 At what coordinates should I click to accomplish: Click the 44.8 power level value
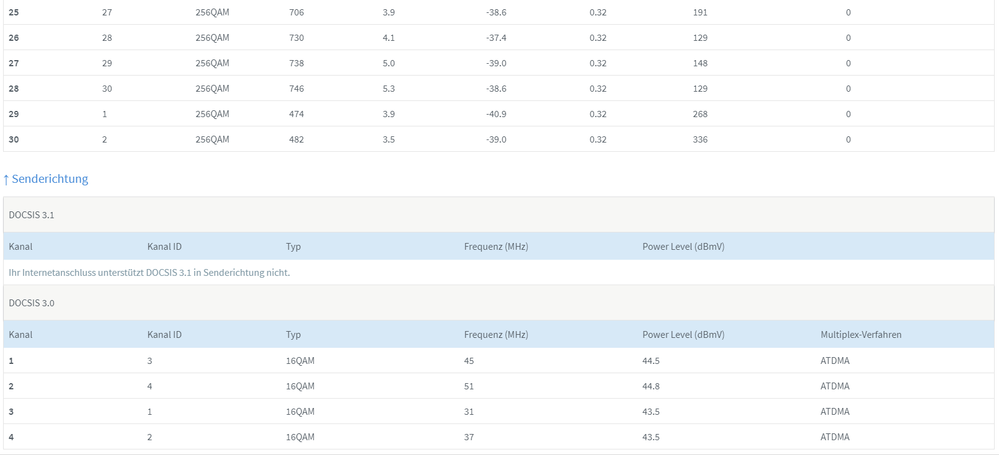coord(653,386)
